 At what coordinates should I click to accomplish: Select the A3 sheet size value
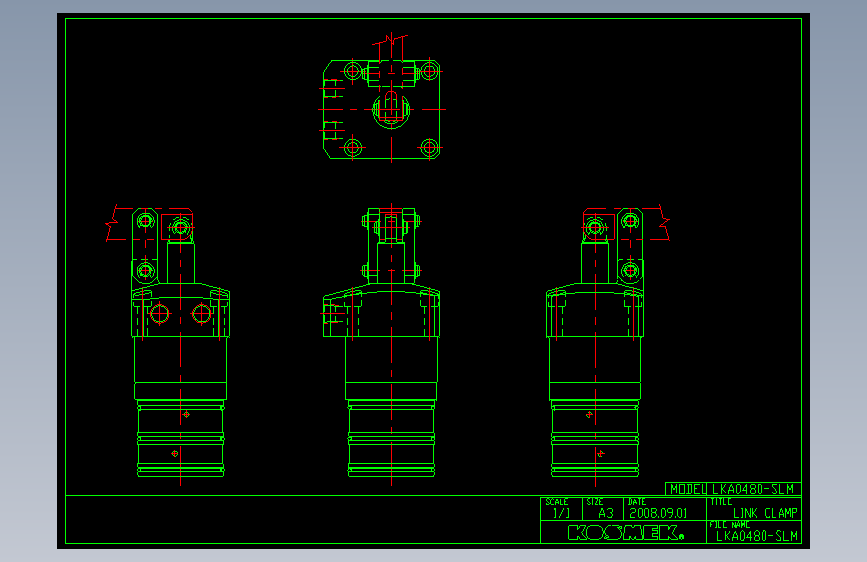606,513
